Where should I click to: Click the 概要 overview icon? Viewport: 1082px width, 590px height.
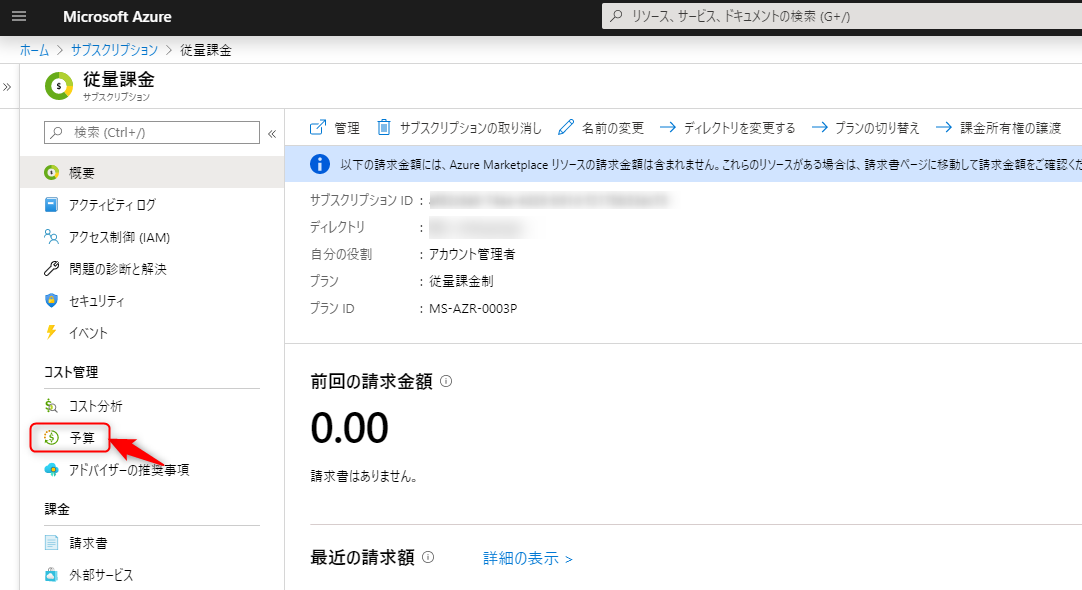click(x=52, y=173)
